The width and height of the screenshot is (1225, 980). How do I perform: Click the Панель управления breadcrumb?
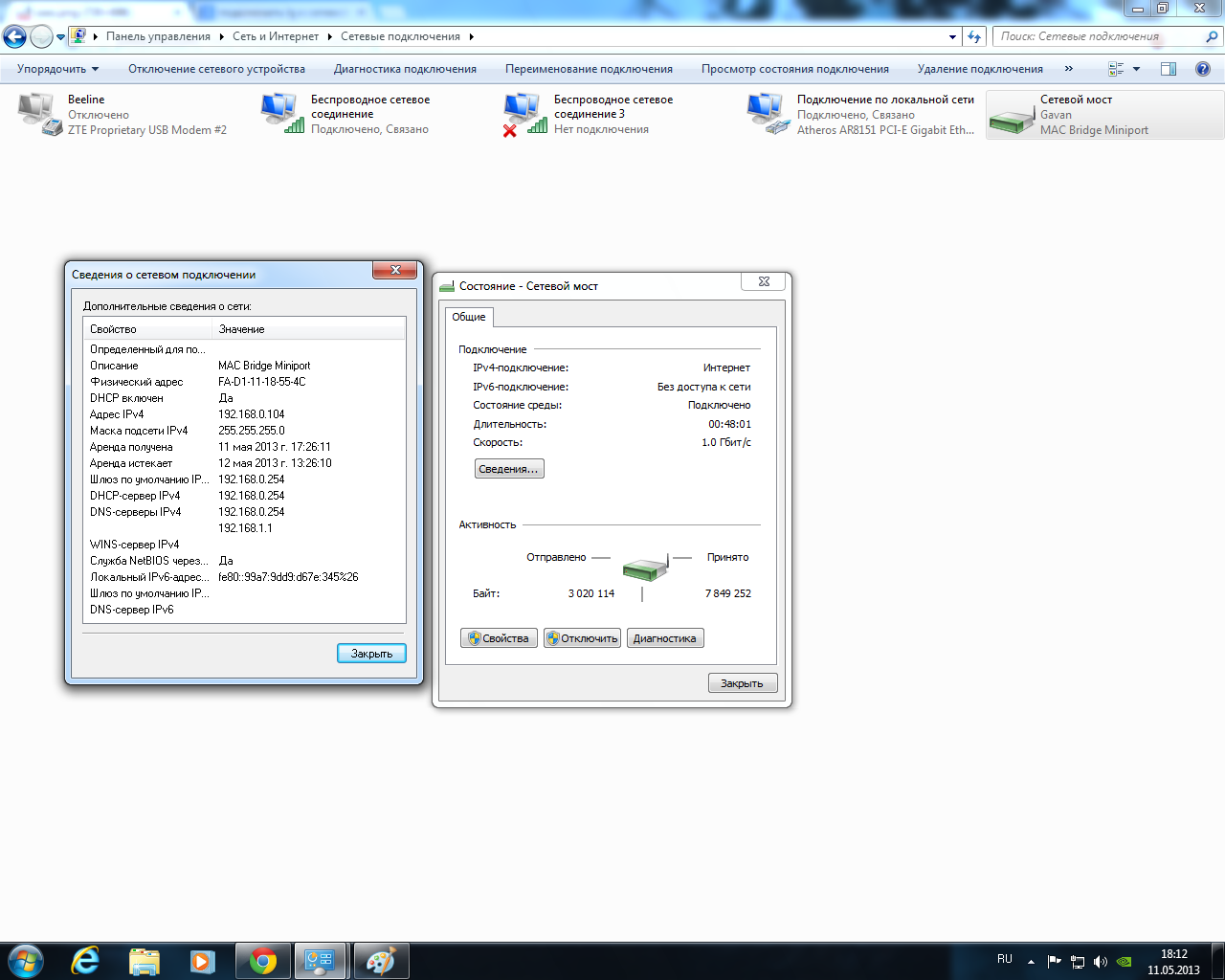(158, 36)
